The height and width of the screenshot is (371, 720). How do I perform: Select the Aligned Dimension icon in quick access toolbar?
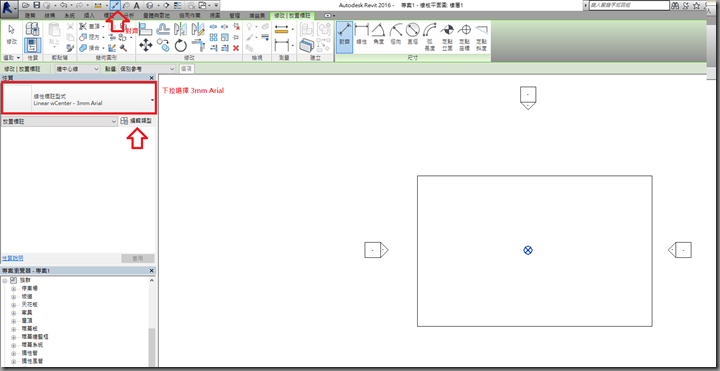116,6
